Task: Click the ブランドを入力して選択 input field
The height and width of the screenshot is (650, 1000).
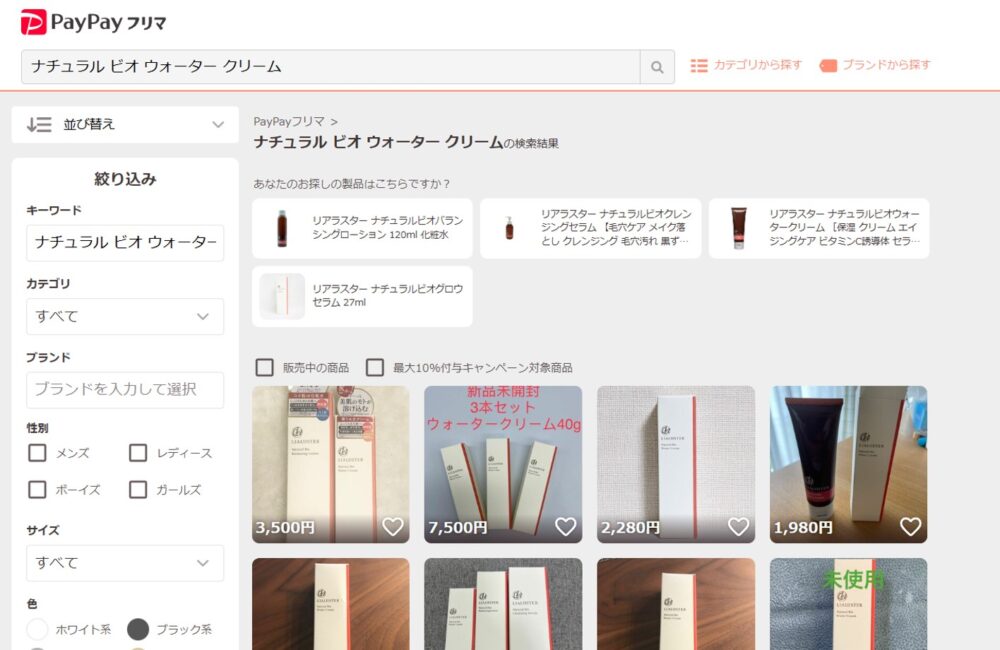Action: [125, 390]
